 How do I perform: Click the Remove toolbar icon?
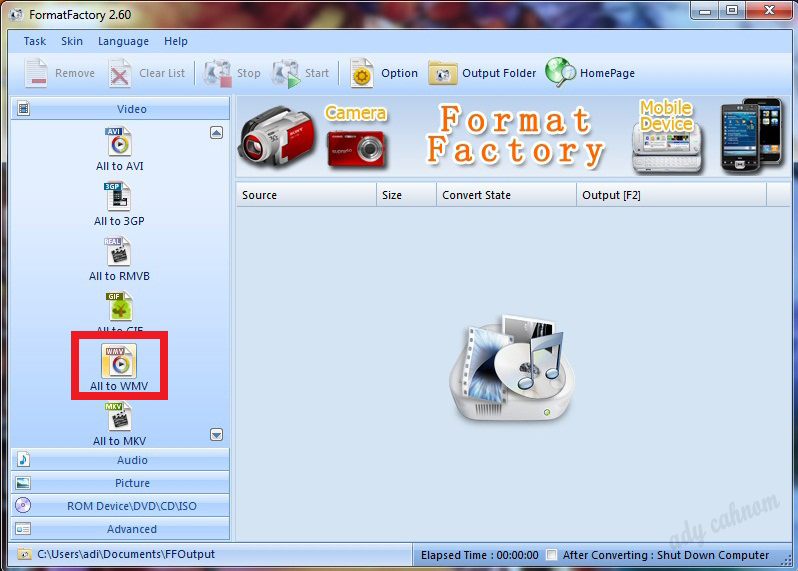click(36, 73)
